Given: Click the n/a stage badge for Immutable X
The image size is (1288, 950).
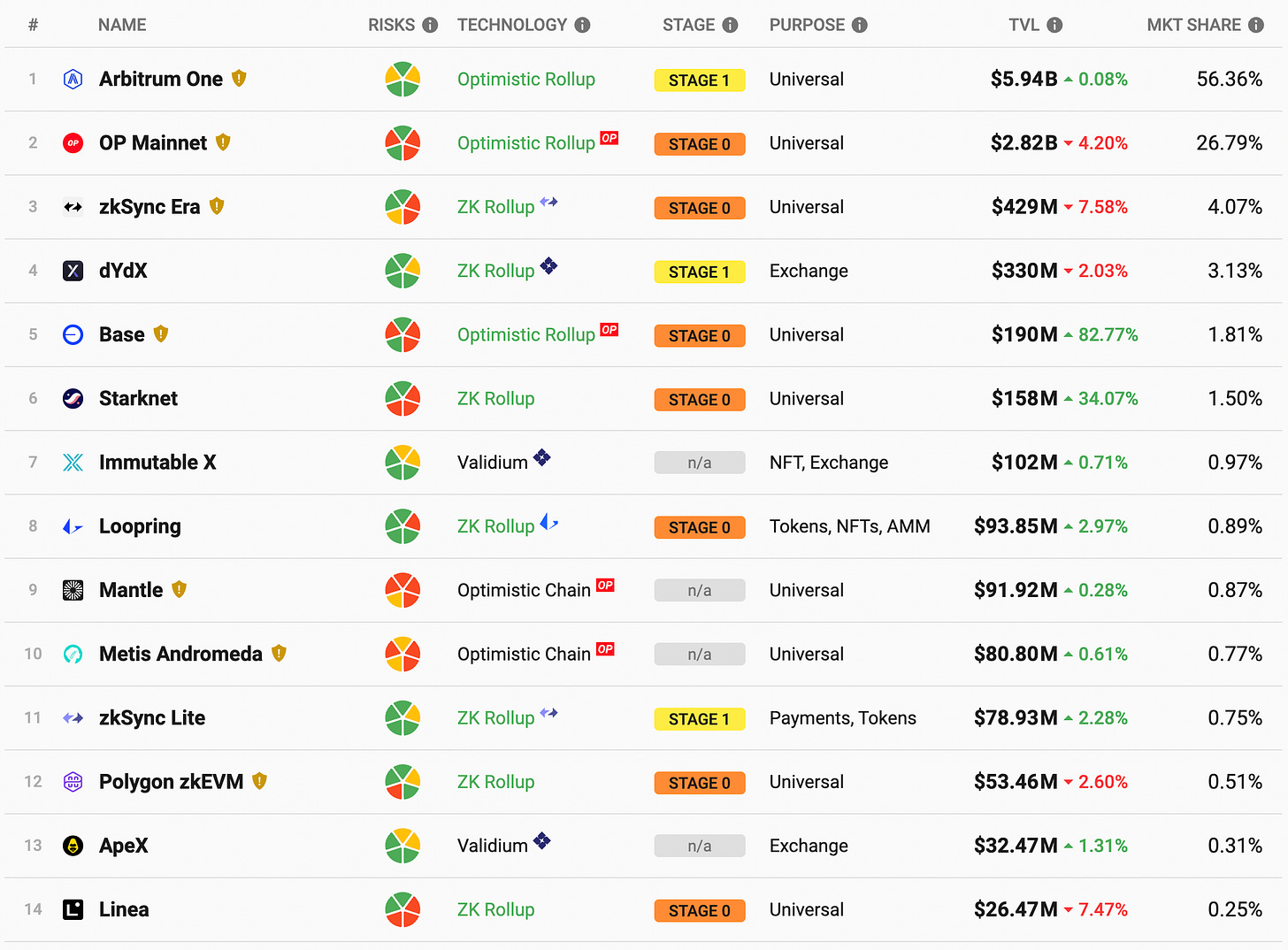Looking at the screenshot, I should [x=700, y=463].
